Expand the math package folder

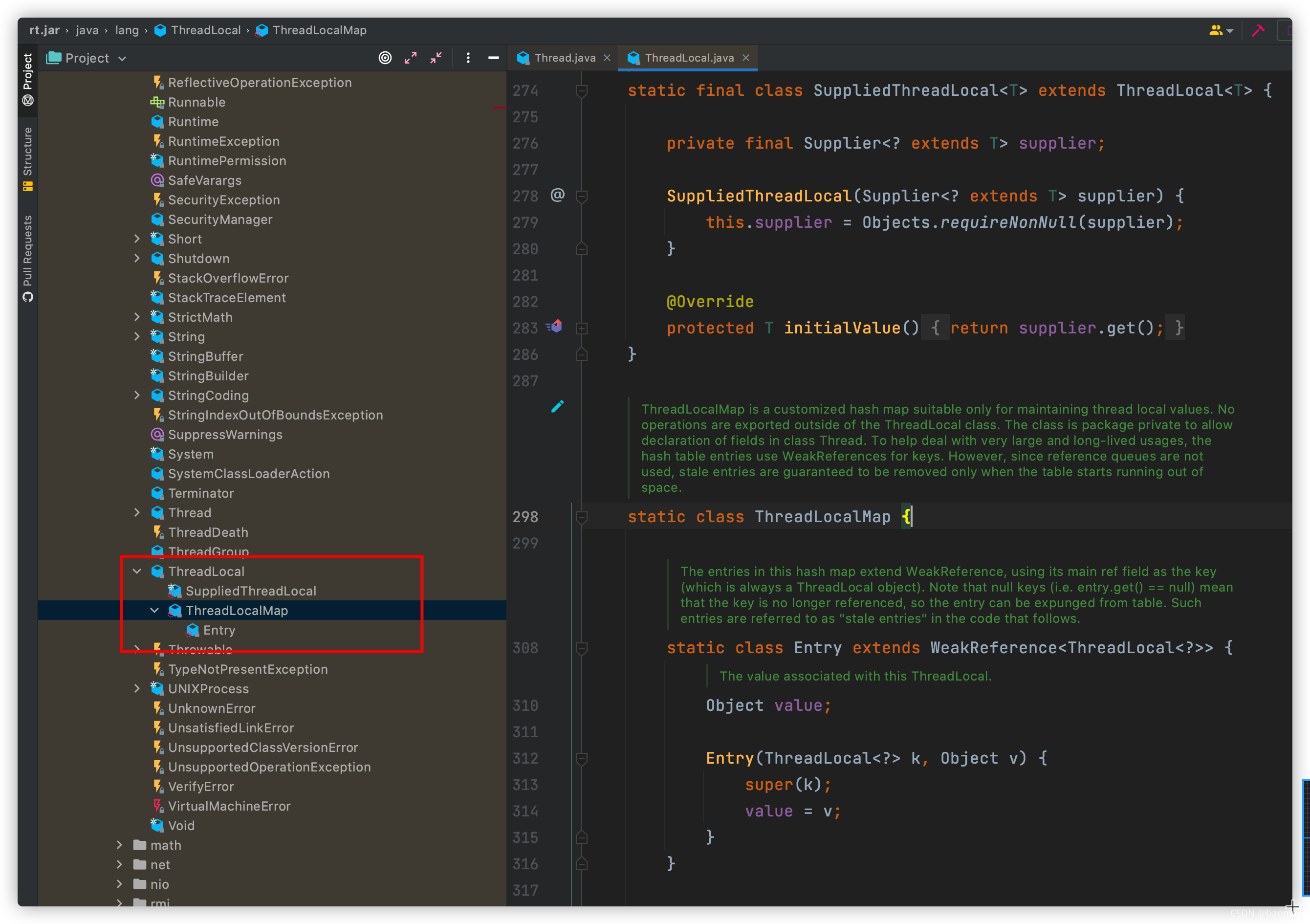click(x=119, y=845)
